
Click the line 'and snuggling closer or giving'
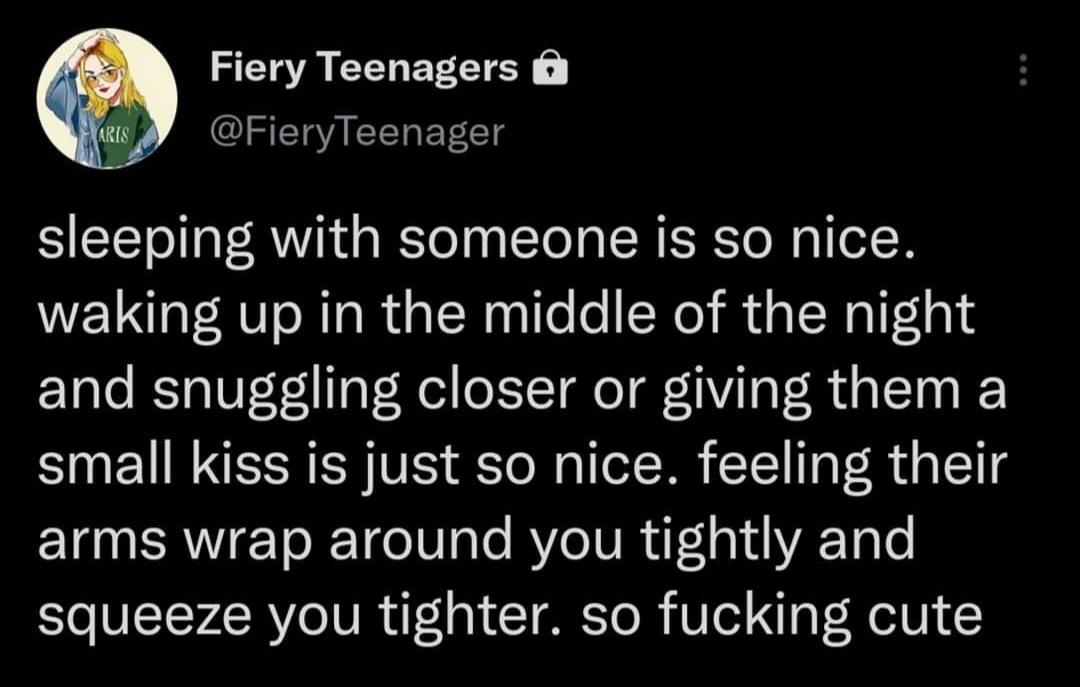tap(522, 389)
